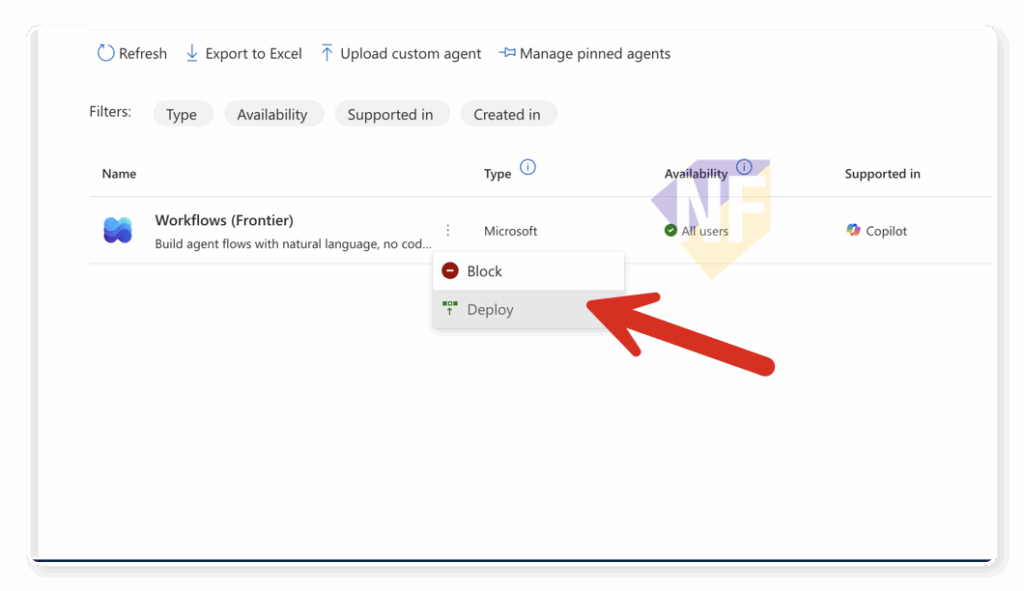Expand the Created in filter
Screen dimensions: 1024x591
tap(507, 115)
